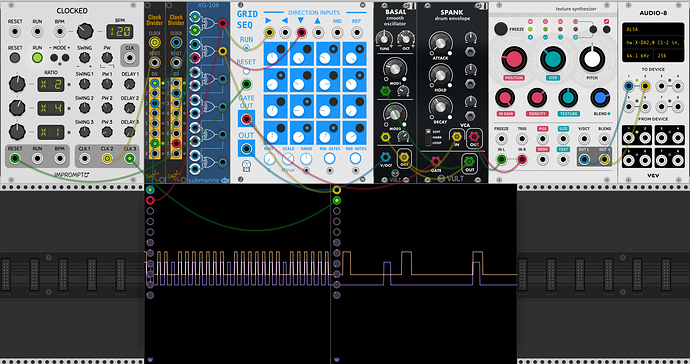Click the CLK 1 output jack on CLOCKED
The width and height of the screenshot is (690, 364).
(x=85, y=159)
